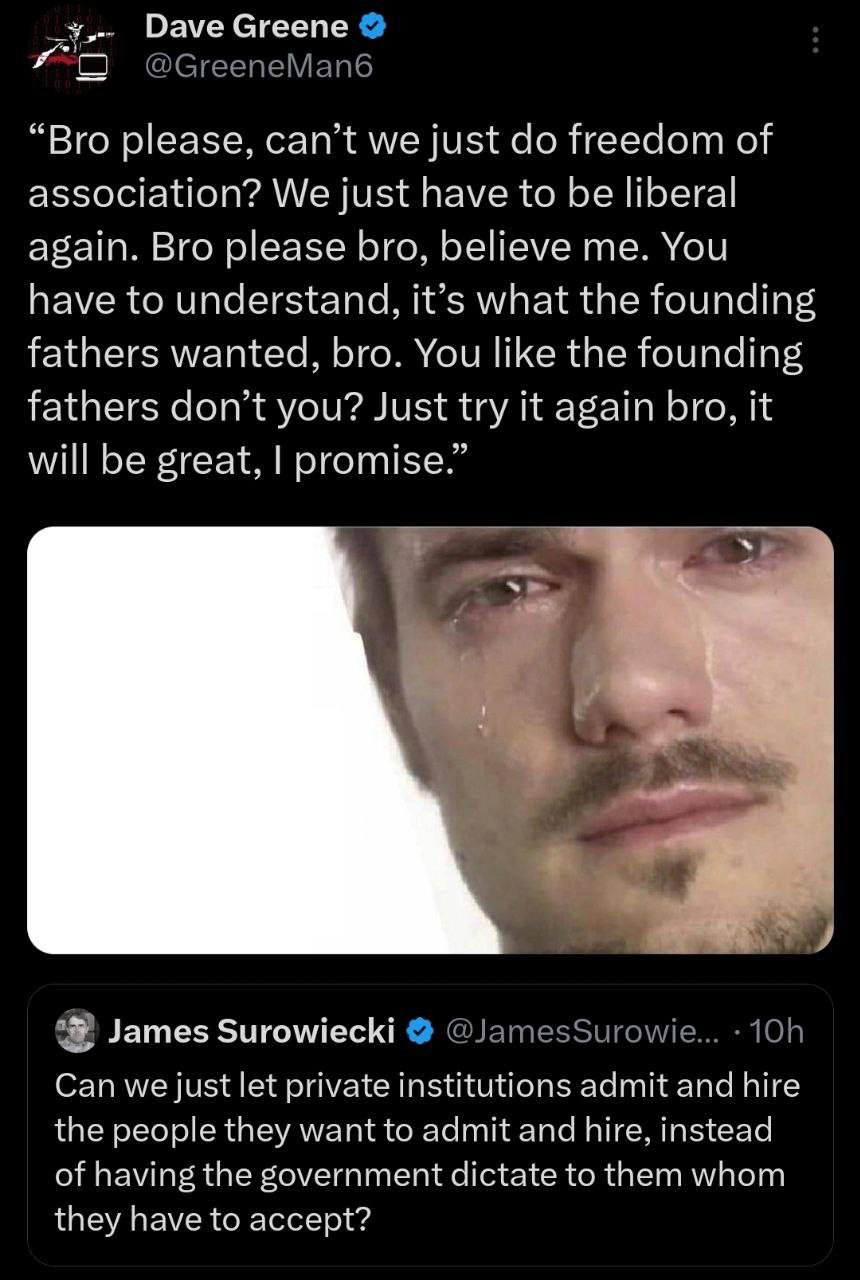Open the Dave Greene display name link
860x1280 pixels.
coord(247,27)
